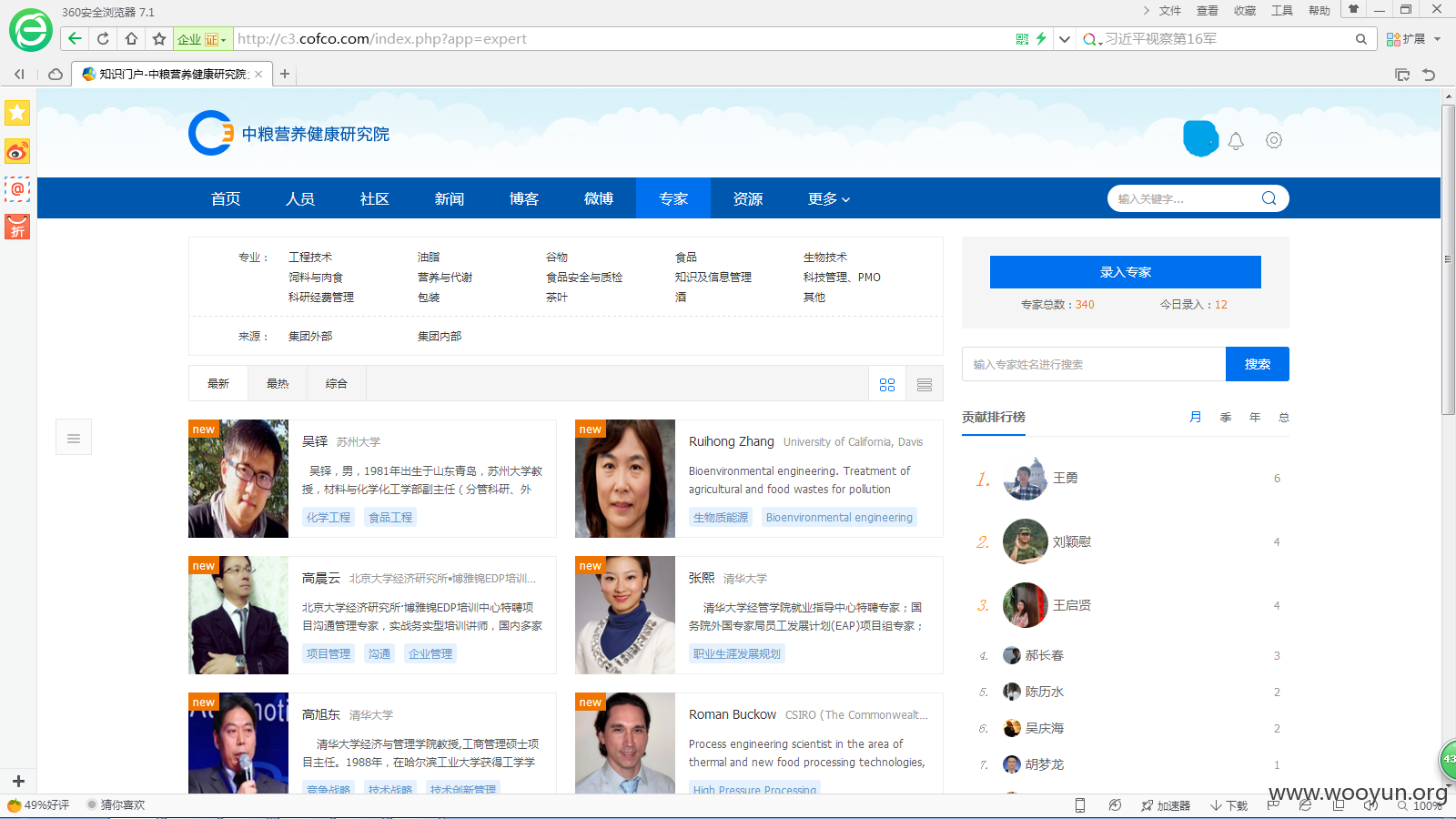Image resolution: width=1456 pixels, height=819 pixels.
Task: Sort experts by 最新 tab
Action: click(218, 384)
